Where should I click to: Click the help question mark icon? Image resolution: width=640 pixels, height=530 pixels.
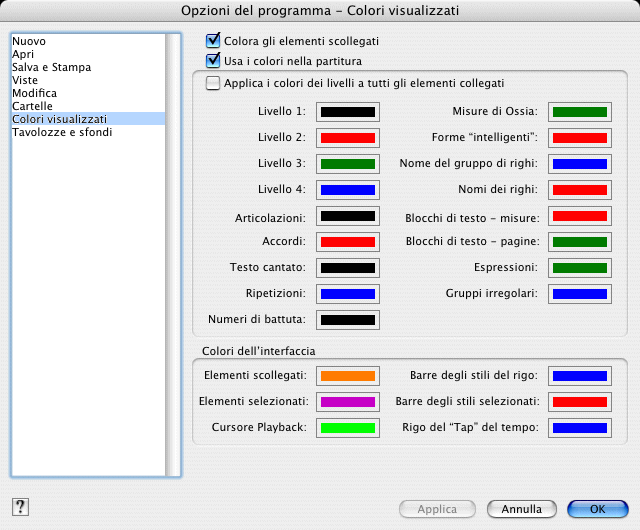point(19,507)
